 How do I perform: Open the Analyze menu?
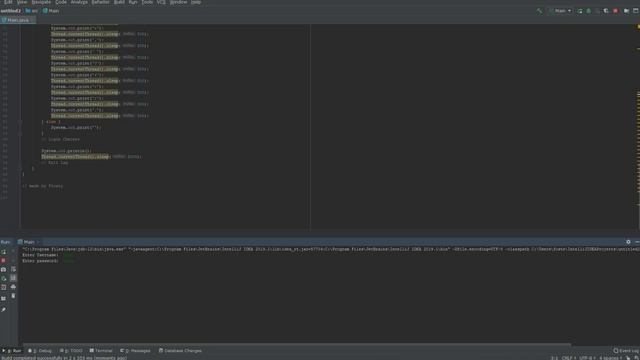click(x=79, y=2)
